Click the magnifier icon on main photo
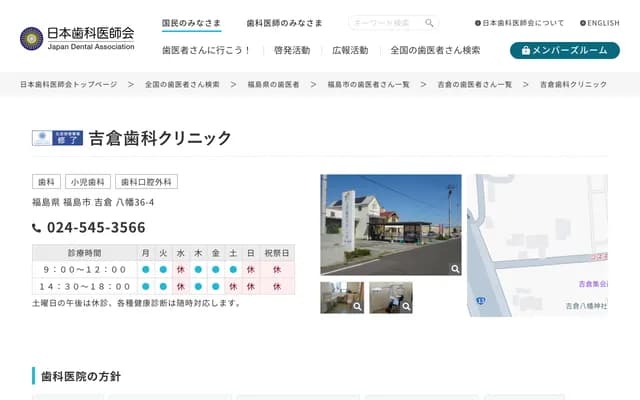Viewport: 640px width, 400px height. [455, 269]
